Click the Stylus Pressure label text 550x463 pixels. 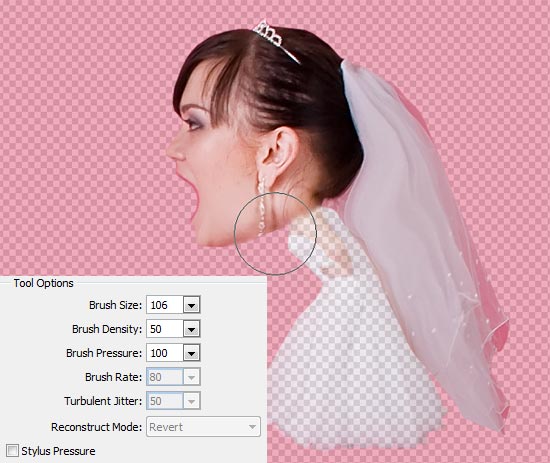(58, 451)
